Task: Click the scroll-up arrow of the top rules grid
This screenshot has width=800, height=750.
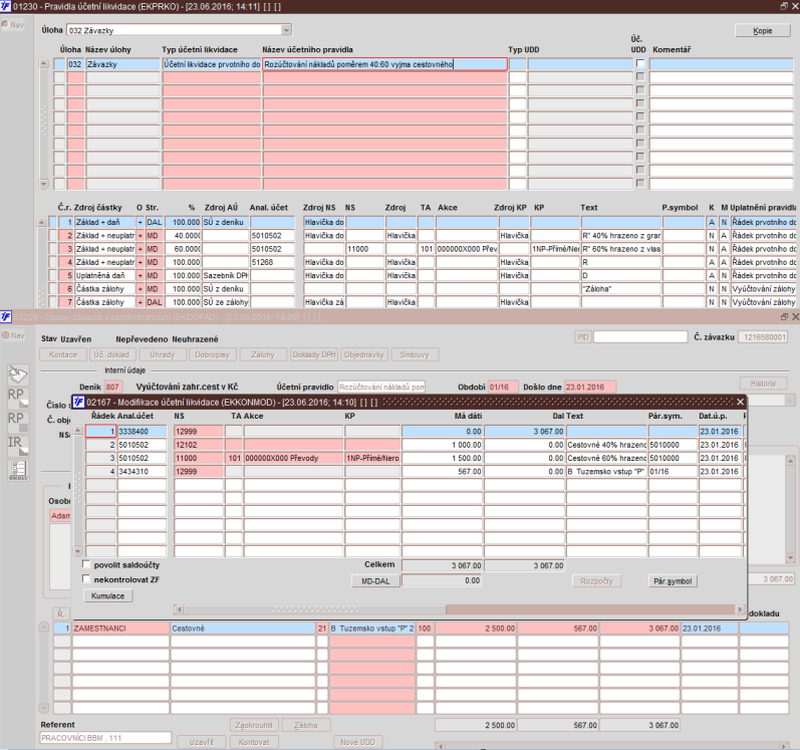Action: (x=43, y=63)
